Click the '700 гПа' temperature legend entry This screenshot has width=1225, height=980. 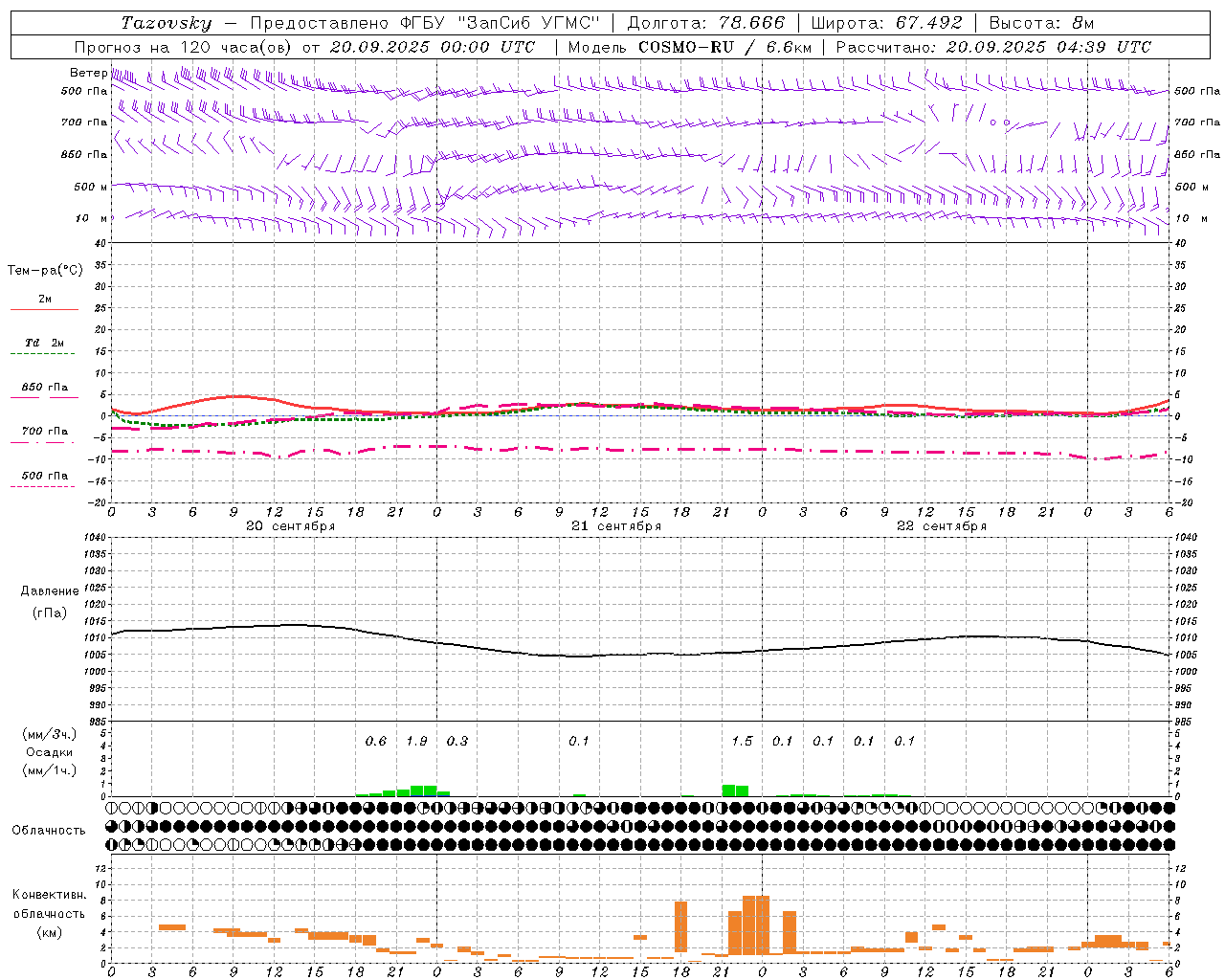(x=45, y=432)
